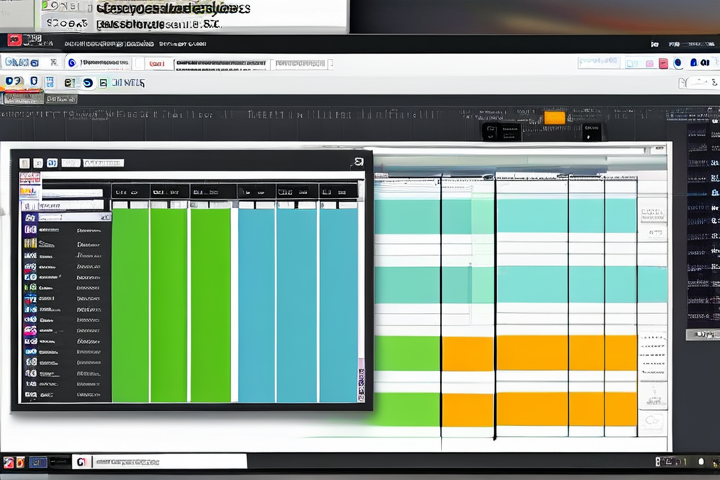Image resolution: width=720 pixels, height=480 pixels.
Task: Click the orange marker on the dark timeline
Action: coord(554,118)
